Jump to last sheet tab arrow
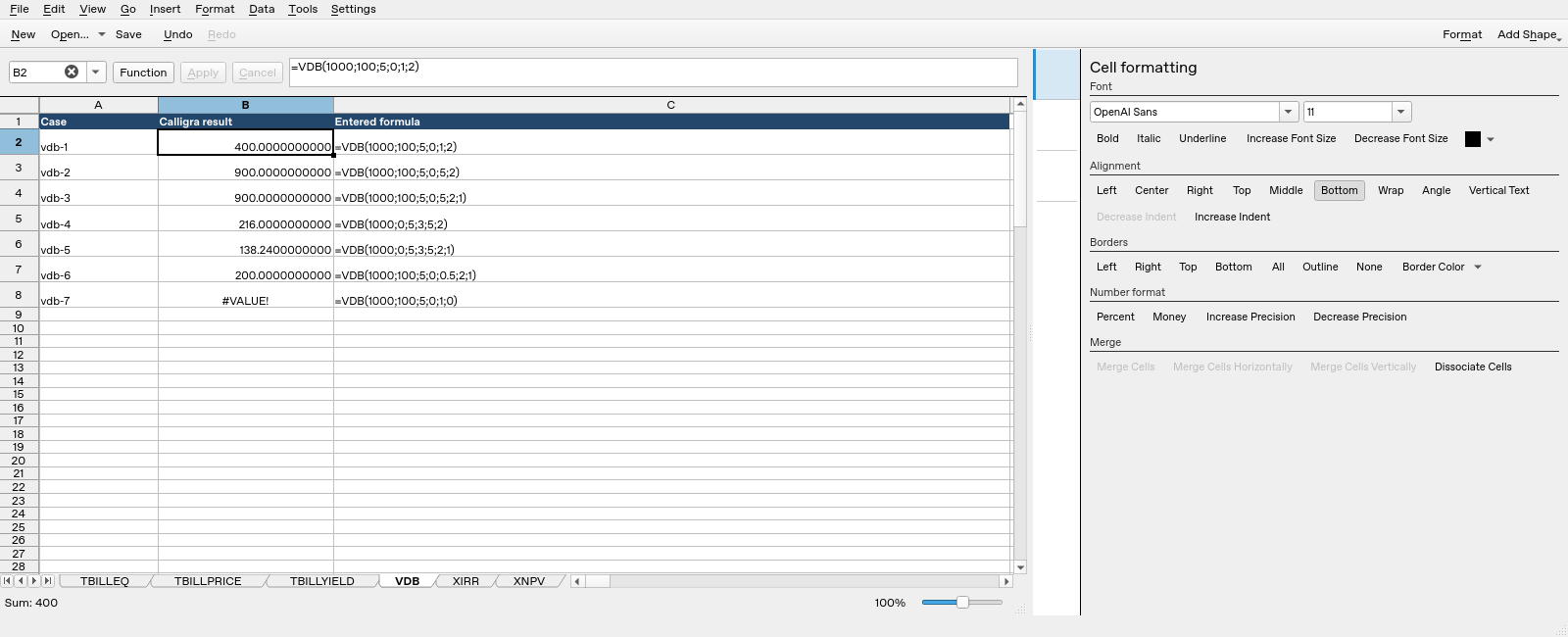This screenshot has width=1568, height=637. tap(48, 581)
